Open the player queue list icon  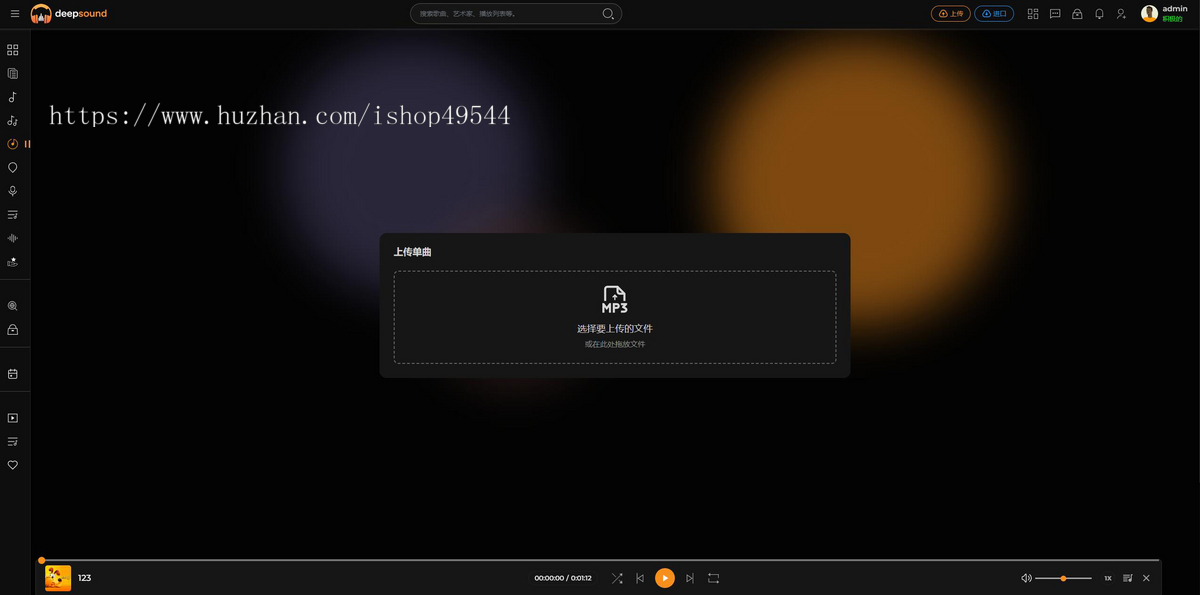pyautogui.click(x=1128, y=578)
